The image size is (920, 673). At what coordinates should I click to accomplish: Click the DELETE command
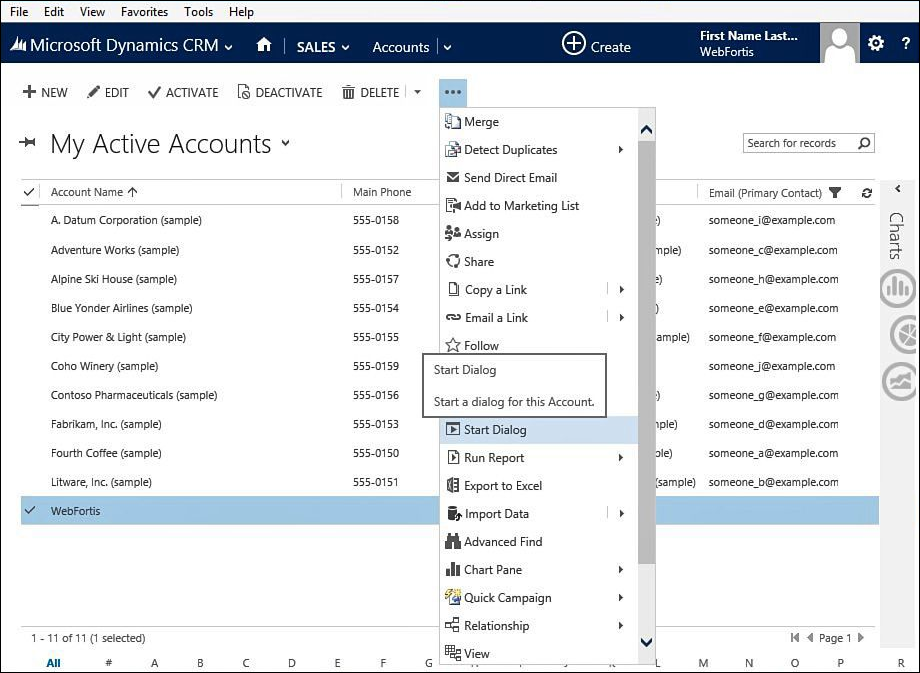point(370,92)
